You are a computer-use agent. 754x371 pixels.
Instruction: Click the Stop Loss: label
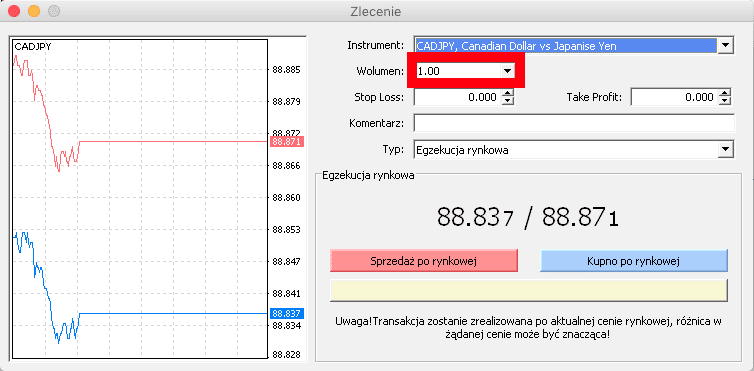(x=379, y=98)
